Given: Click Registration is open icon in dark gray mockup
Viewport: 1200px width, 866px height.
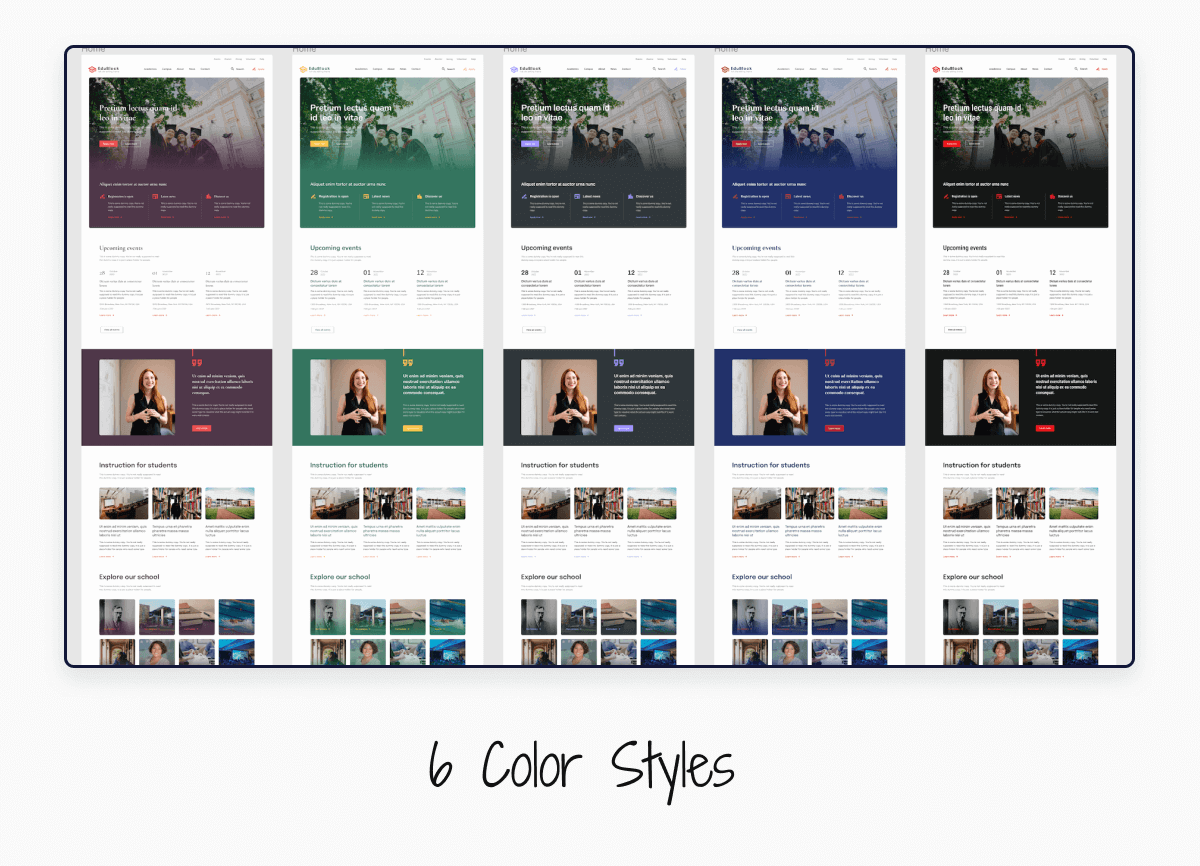Looking at the screenshot, I should 524,197.
